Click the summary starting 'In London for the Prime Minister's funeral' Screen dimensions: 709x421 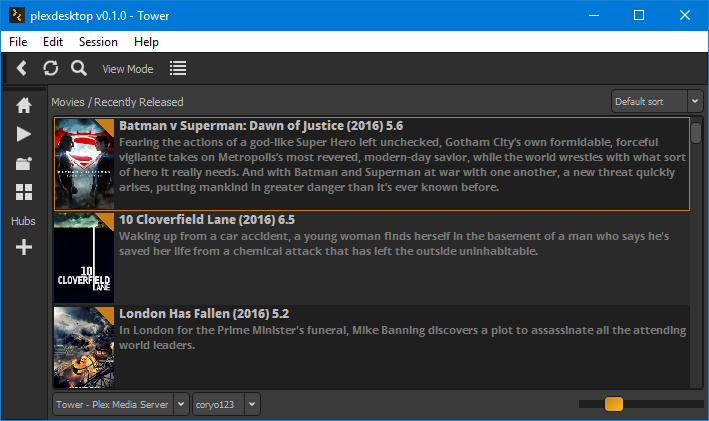[402, 338]
